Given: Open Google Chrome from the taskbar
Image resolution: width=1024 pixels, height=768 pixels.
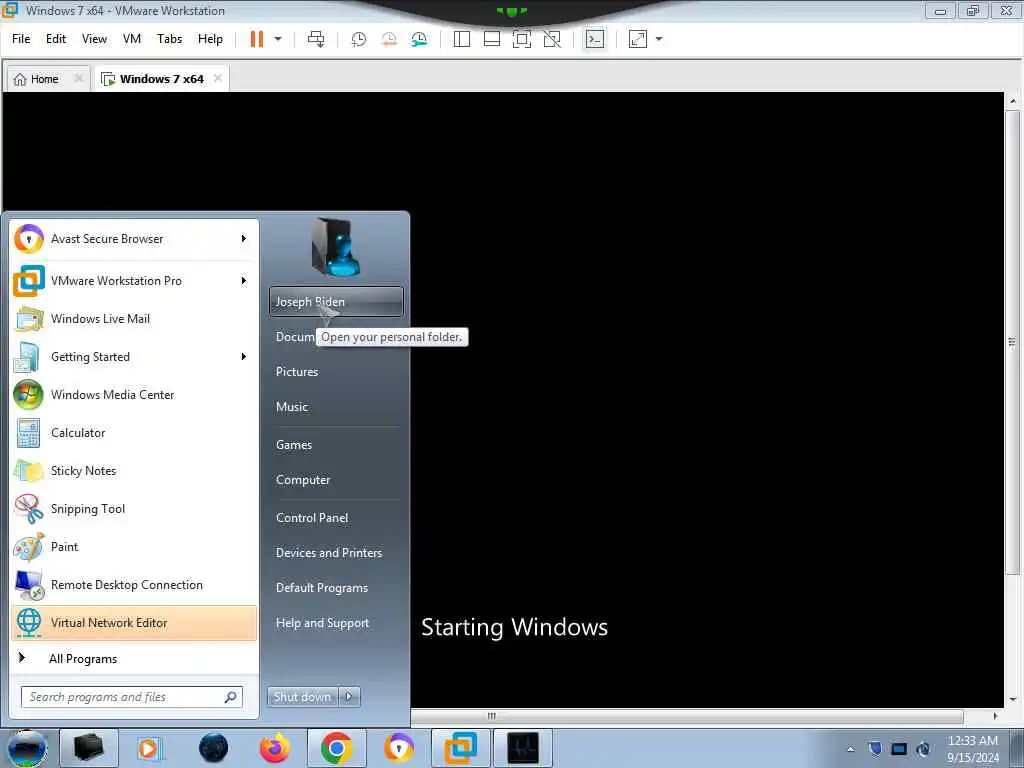Looking at the screenshot, I should pyautogui.click(x=336, y=748).
